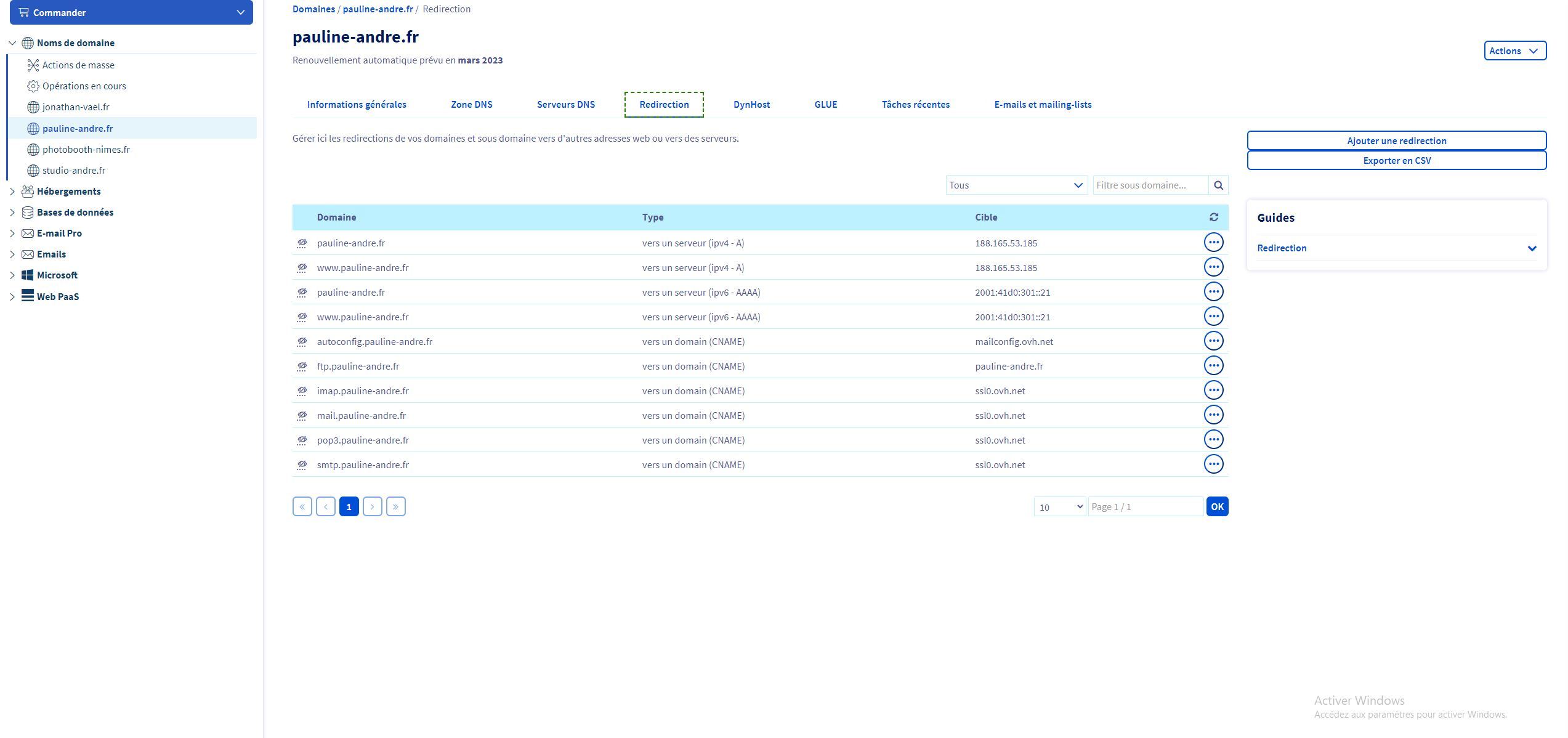Click Ajouter une redirection button
Viewport: 1568px width, 738px height.
point(1396,140)
